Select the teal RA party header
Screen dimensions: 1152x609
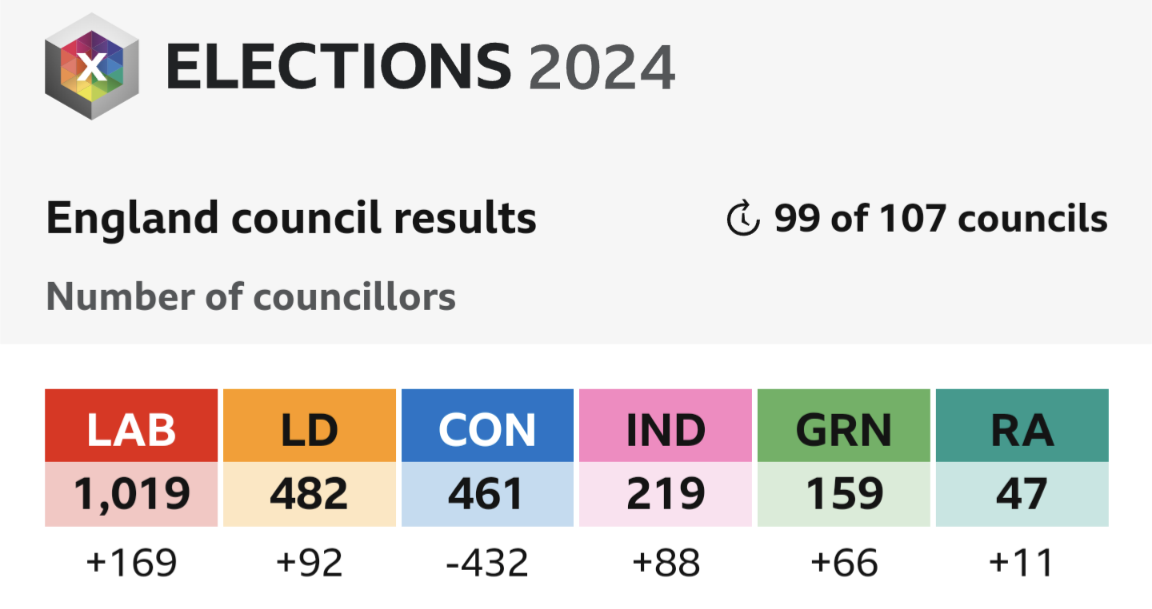pos(1022,426)
